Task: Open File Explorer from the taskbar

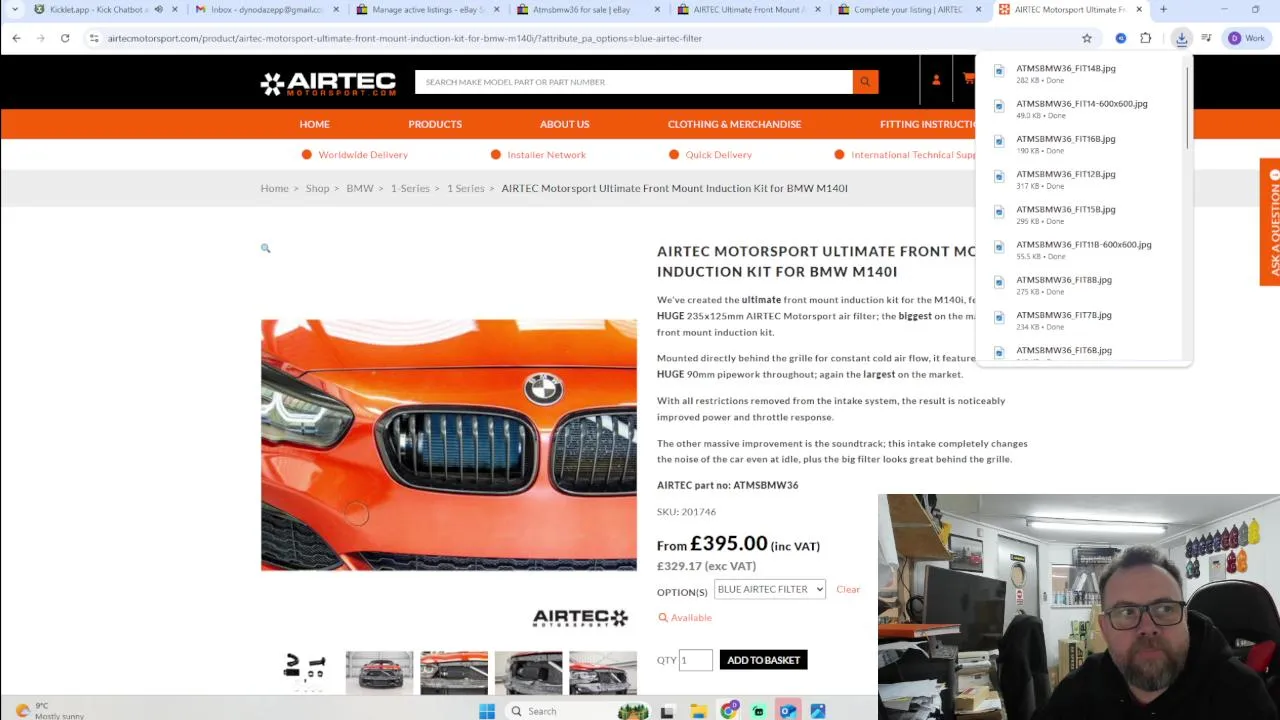Action: click(x=698, y=711)
